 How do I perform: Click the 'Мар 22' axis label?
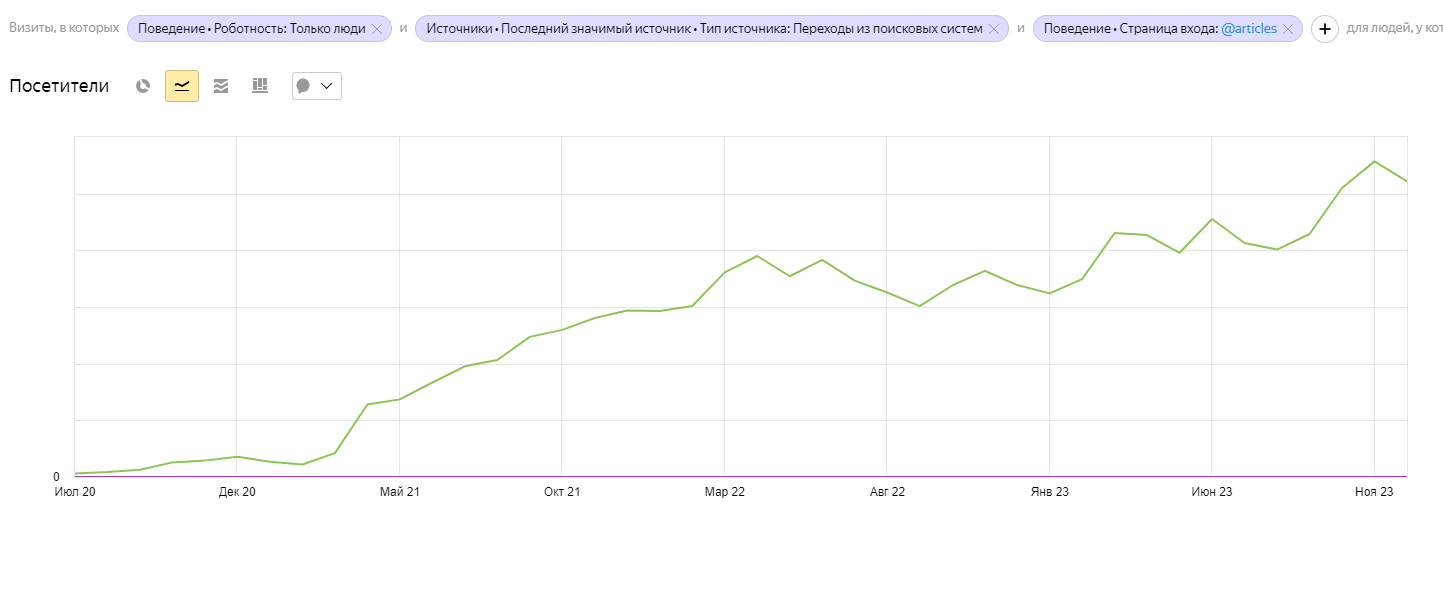click(724, 492)
